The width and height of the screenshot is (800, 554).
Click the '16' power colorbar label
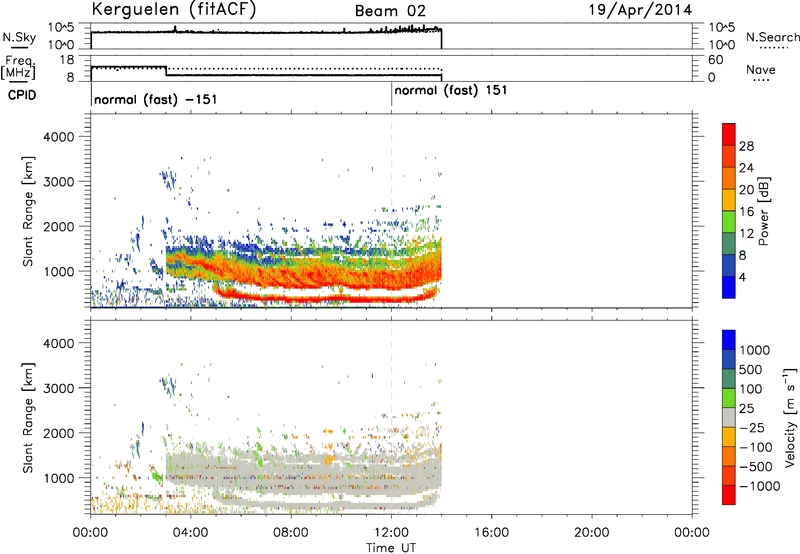(746, 212)
